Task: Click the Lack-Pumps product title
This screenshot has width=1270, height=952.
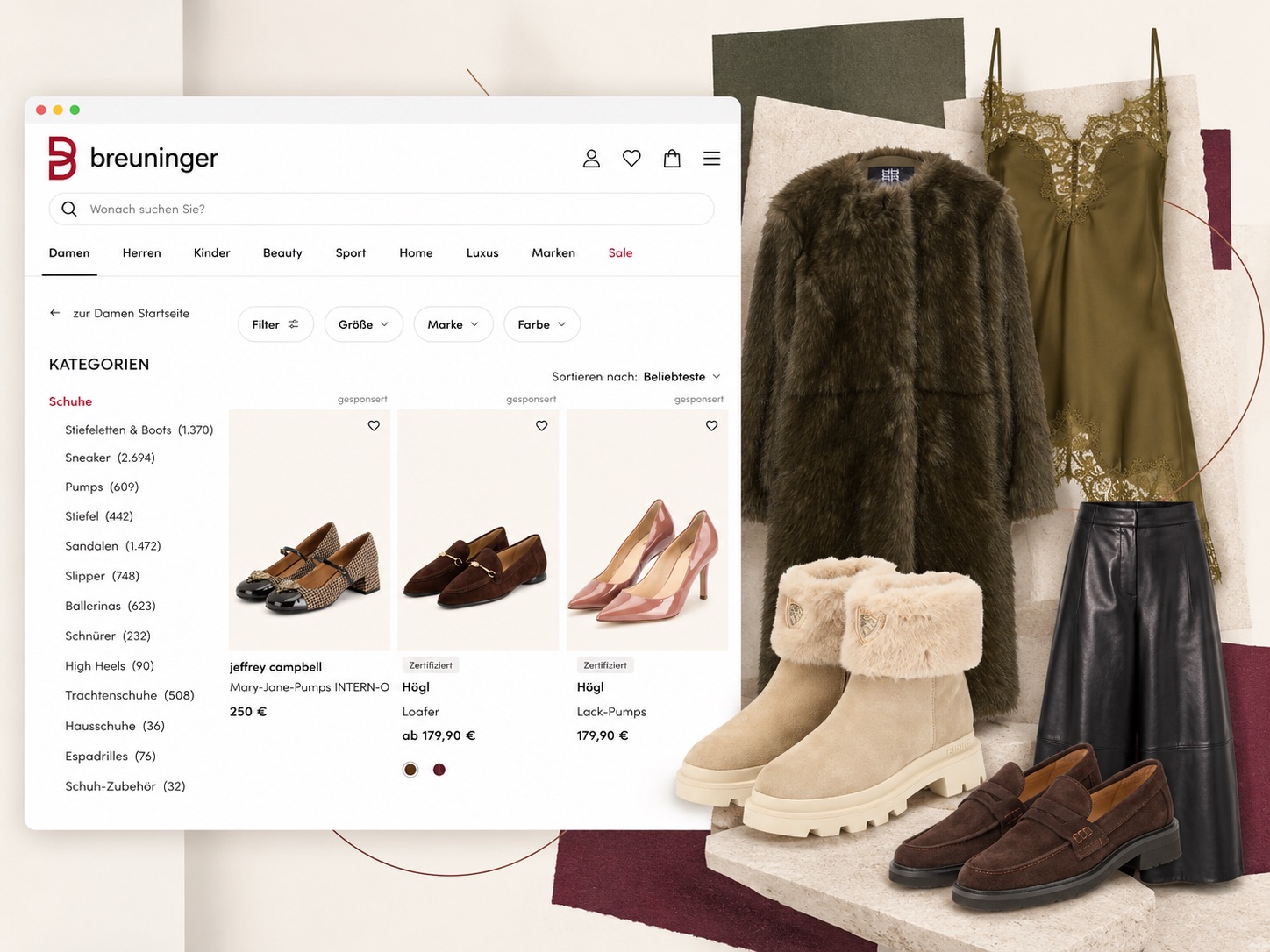Action: tap(611, 712)
